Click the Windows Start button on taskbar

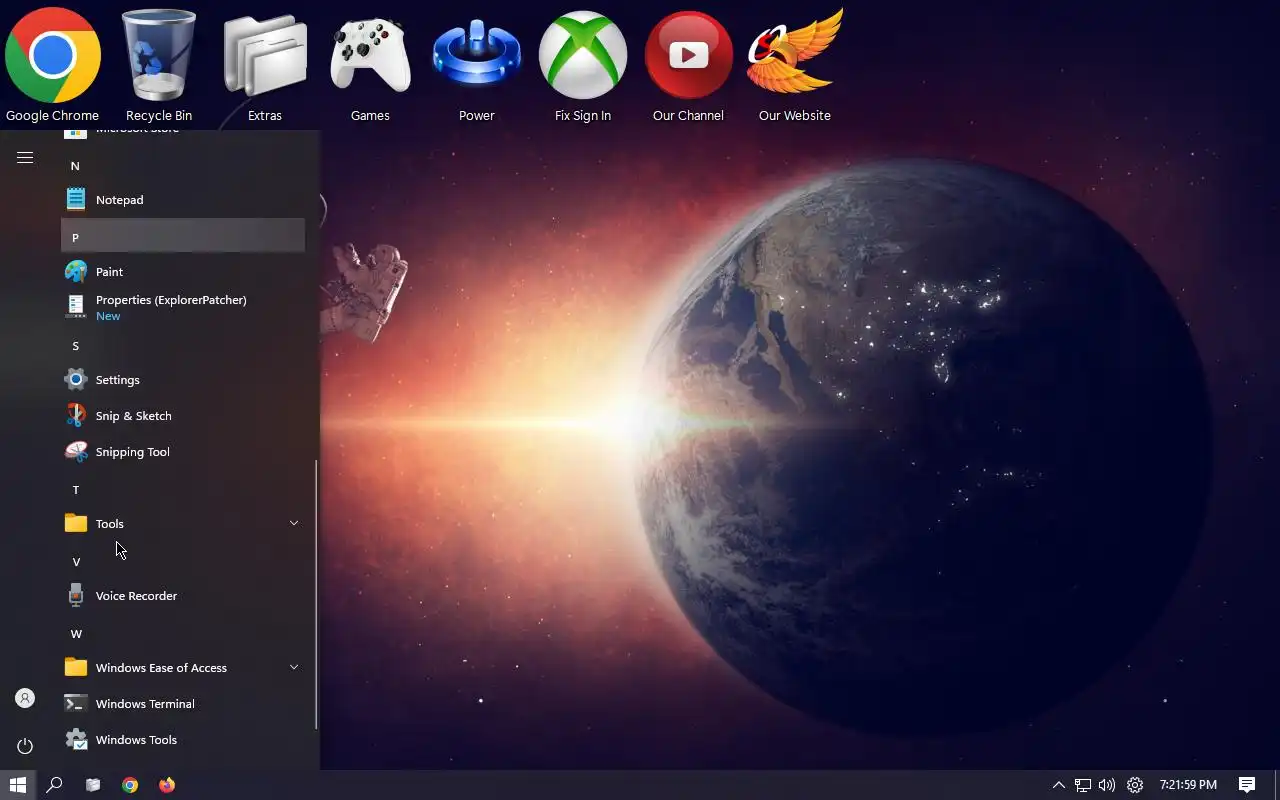(x=17, y=785)
